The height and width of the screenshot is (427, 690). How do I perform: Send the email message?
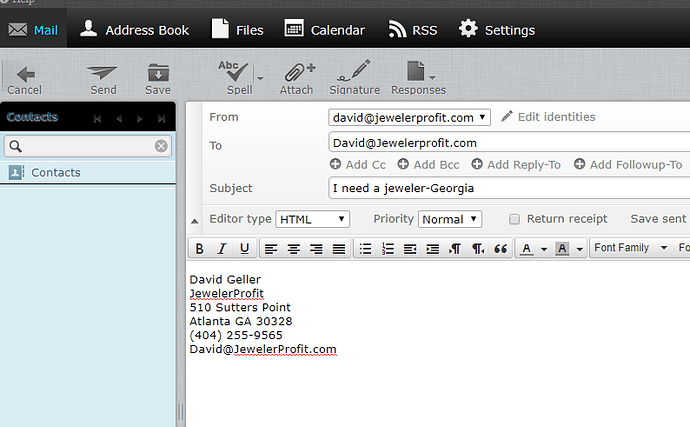103,81
